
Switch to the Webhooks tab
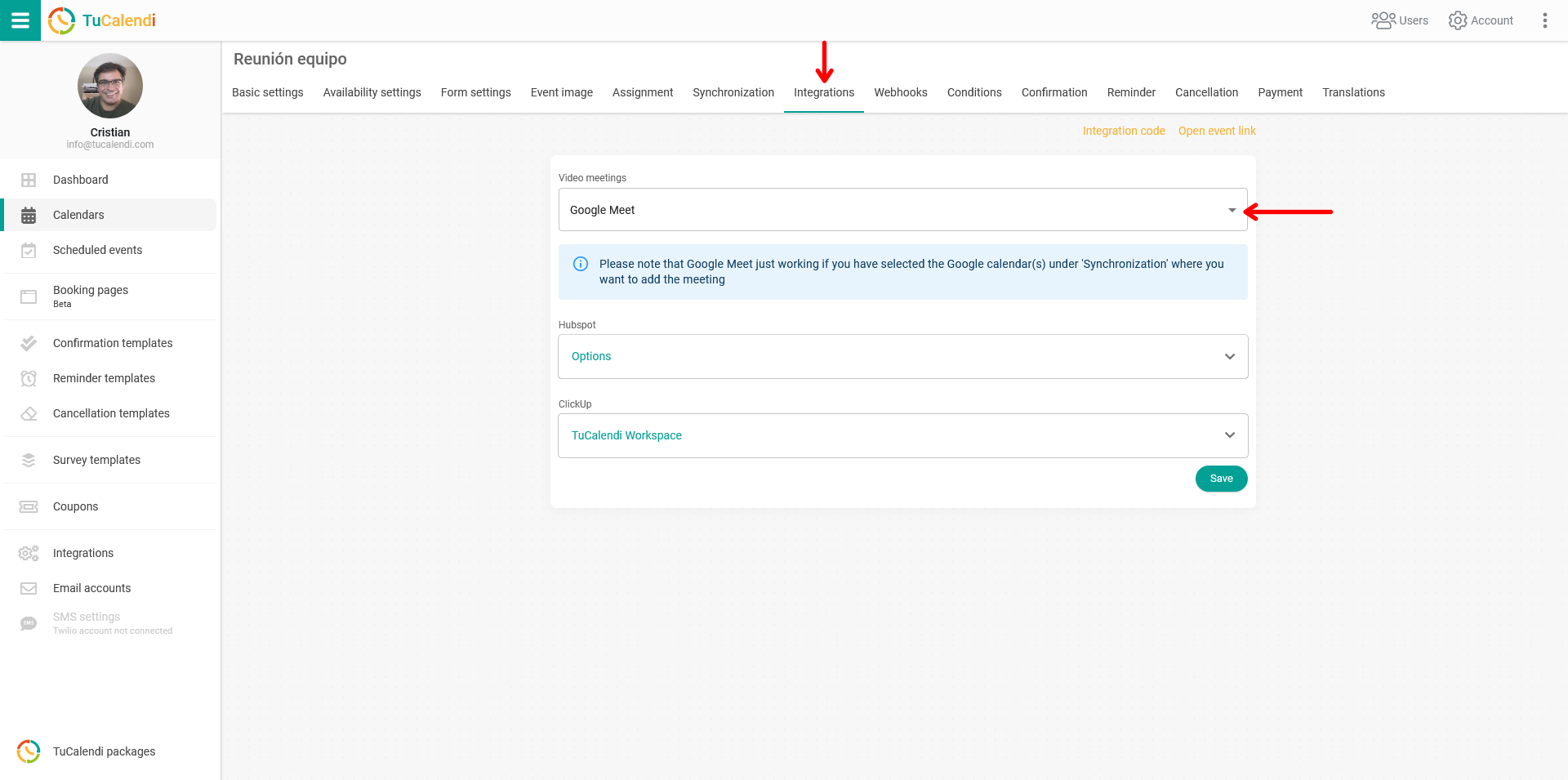tap(900, 92)
